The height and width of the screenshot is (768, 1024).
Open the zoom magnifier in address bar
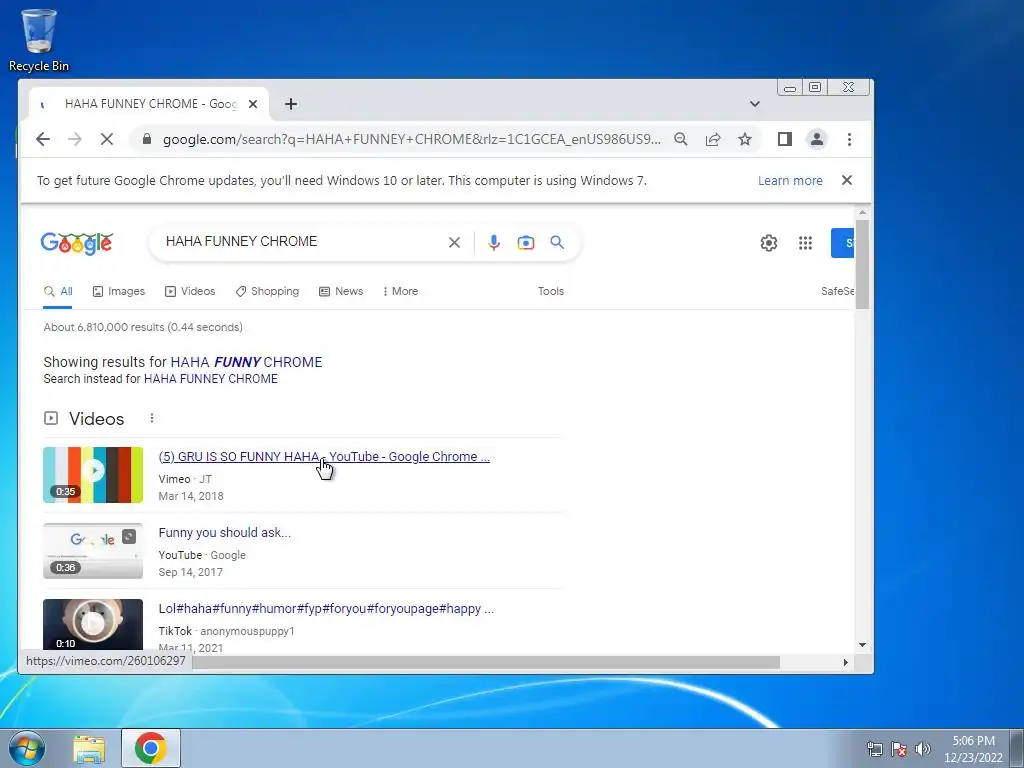[x=680, y=139]
